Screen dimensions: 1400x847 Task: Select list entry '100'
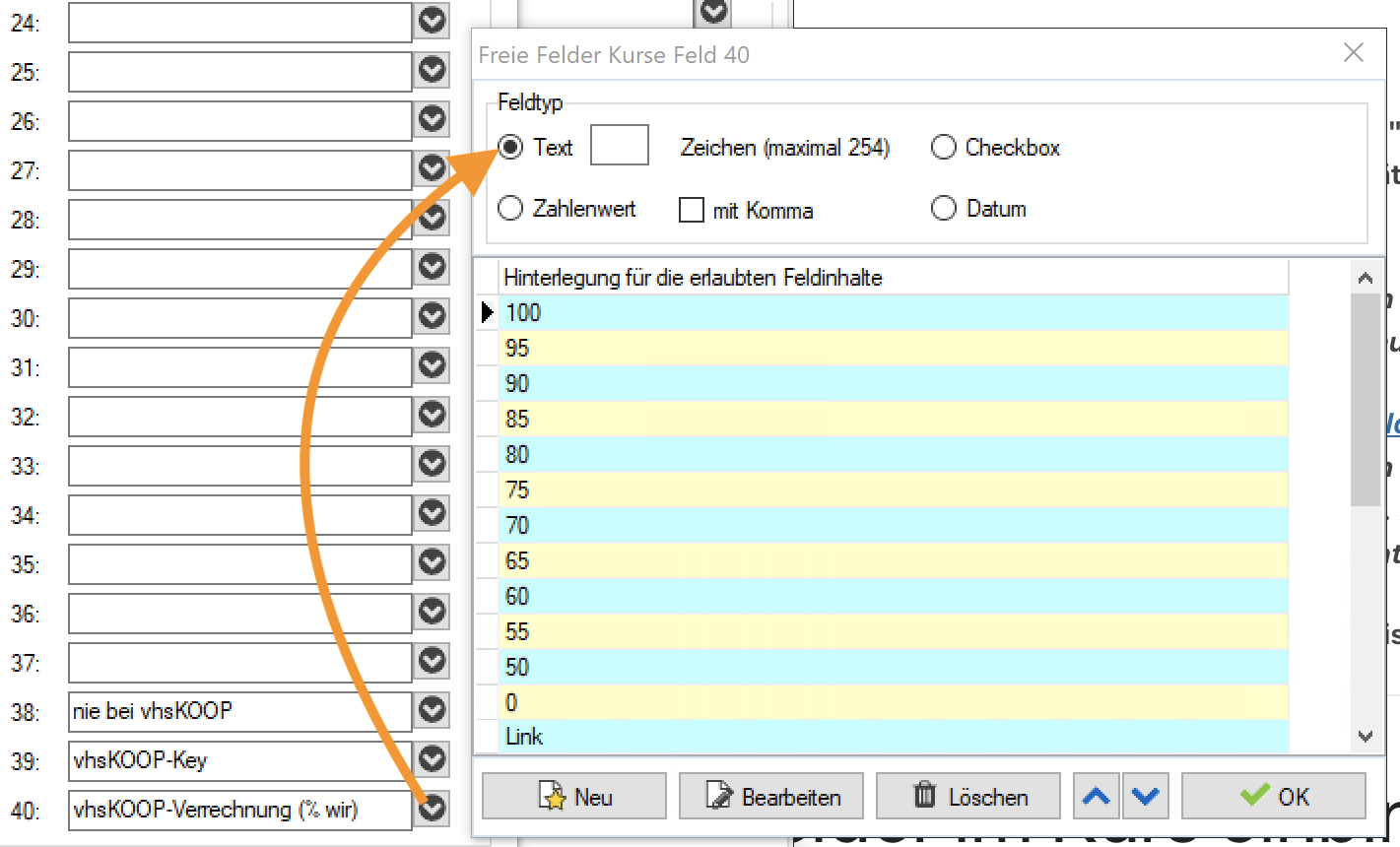pos(894,312)
